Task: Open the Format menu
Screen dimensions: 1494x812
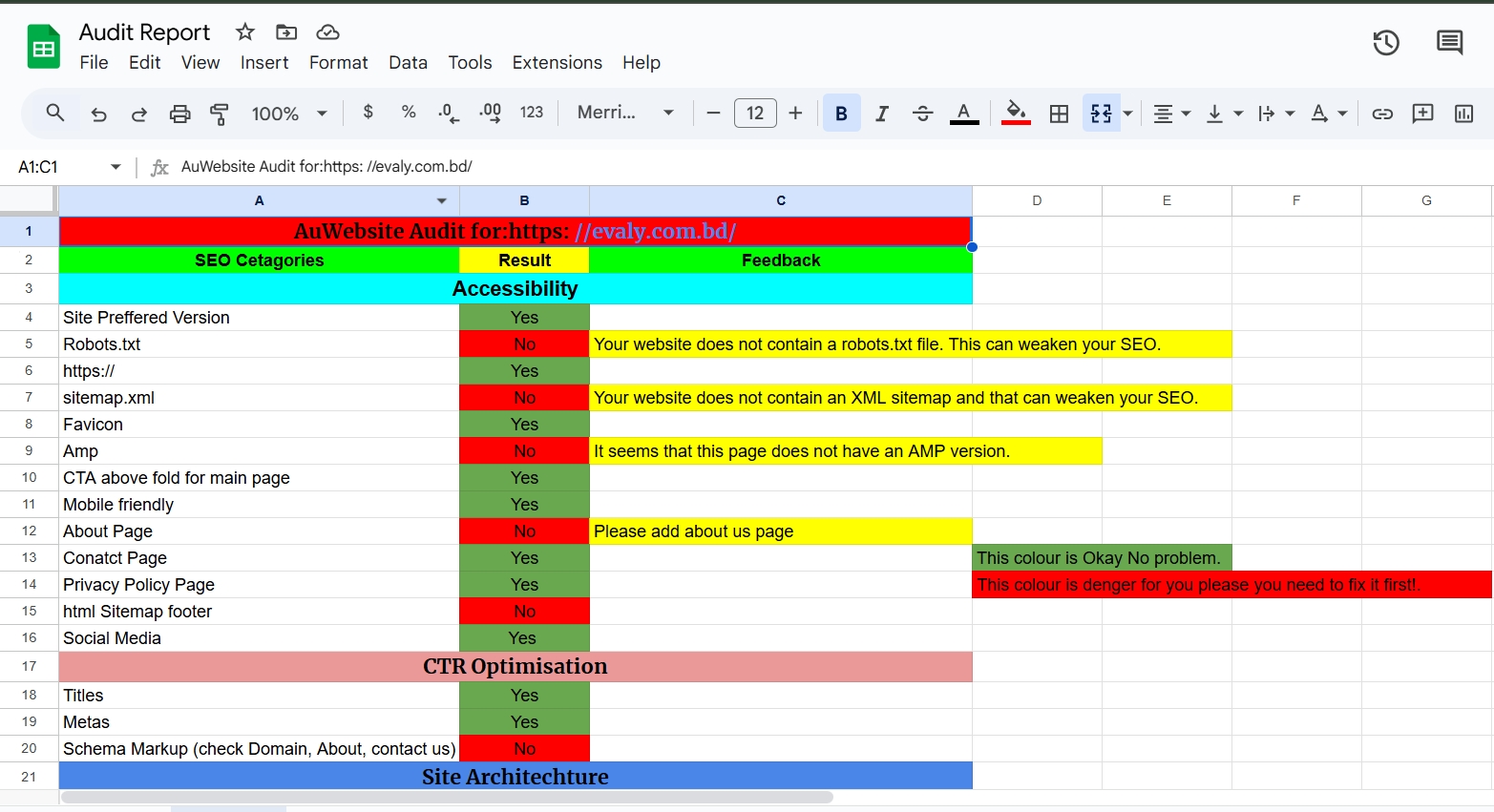Action: tap(339, 62)
